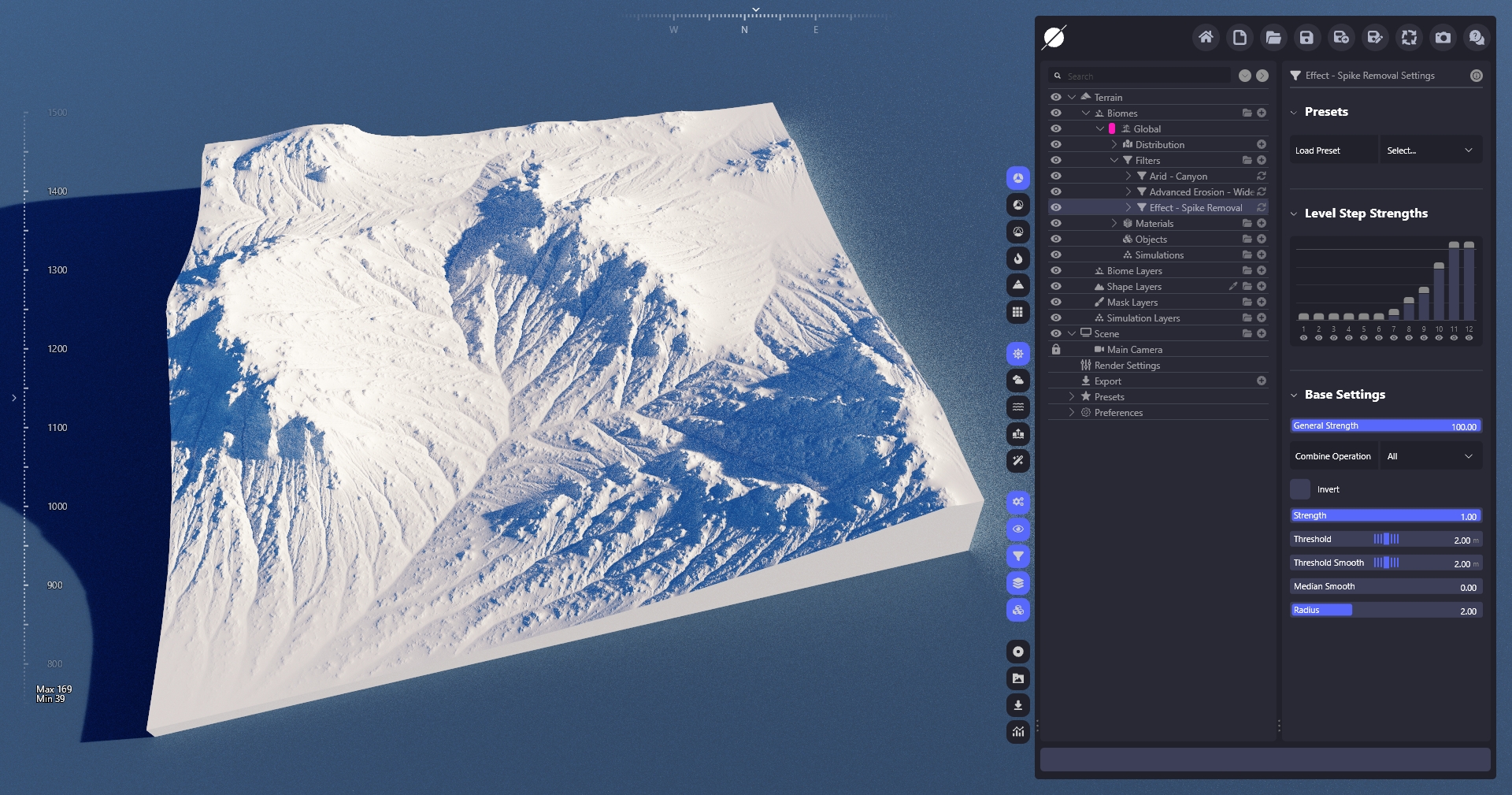Add a new filter with Filters plus button
Image resolution: width=1512 pixels, height=795 pixels.
click(1262, 161)
